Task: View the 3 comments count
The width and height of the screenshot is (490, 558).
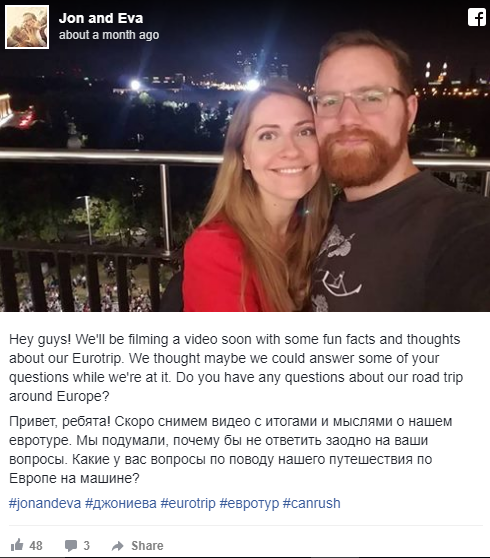Action: point(86,546)
